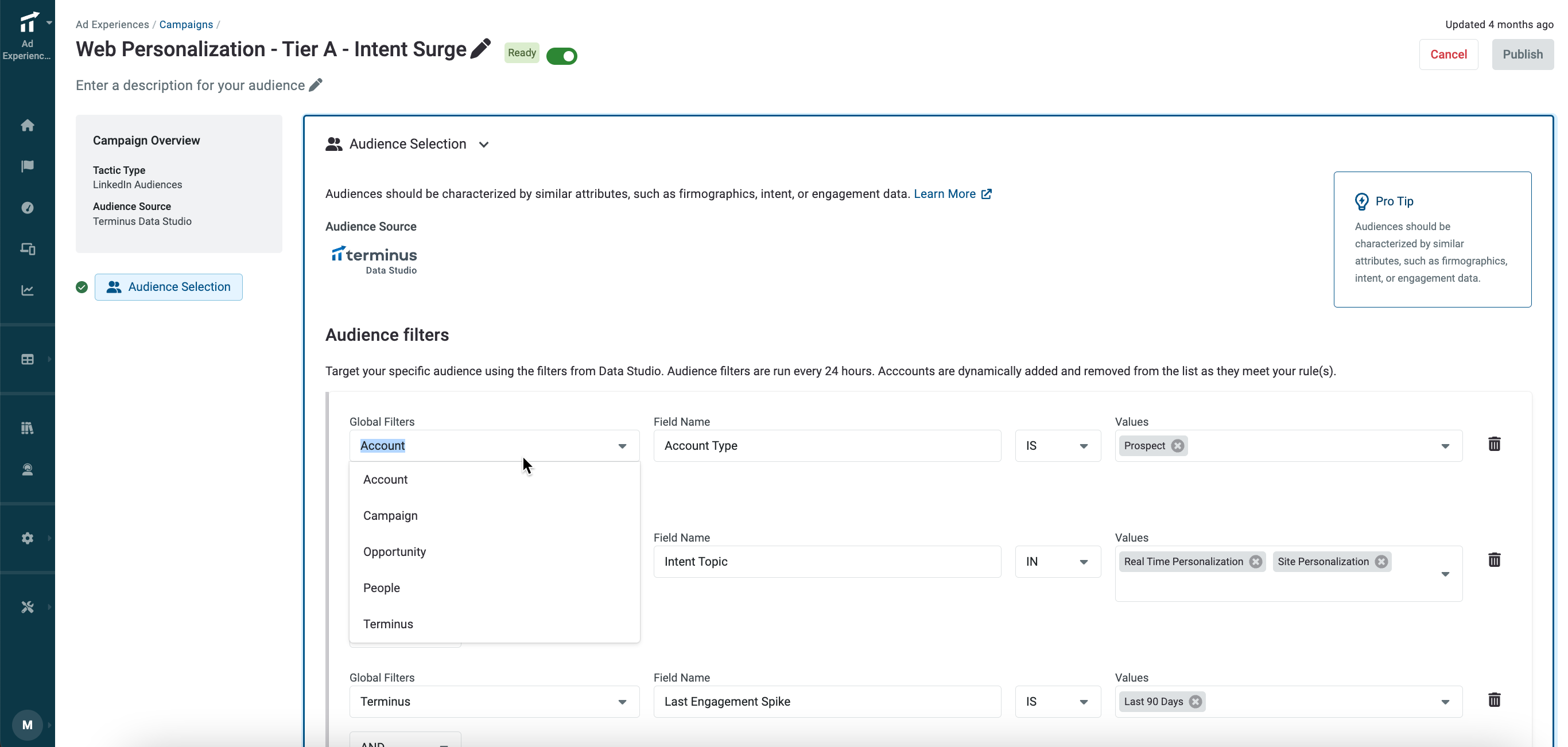Click the Intent Topic field name input
Image resolution: width=1568 pixels, height=747 pixels.
click(x=827, y=562)
